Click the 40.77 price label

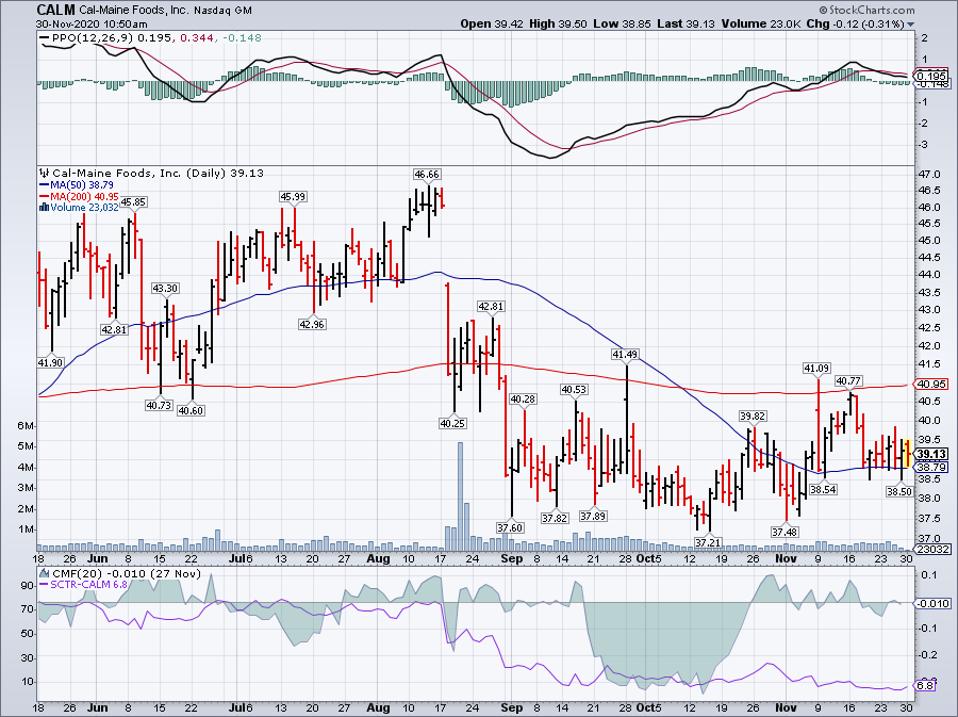pos(849,382)
